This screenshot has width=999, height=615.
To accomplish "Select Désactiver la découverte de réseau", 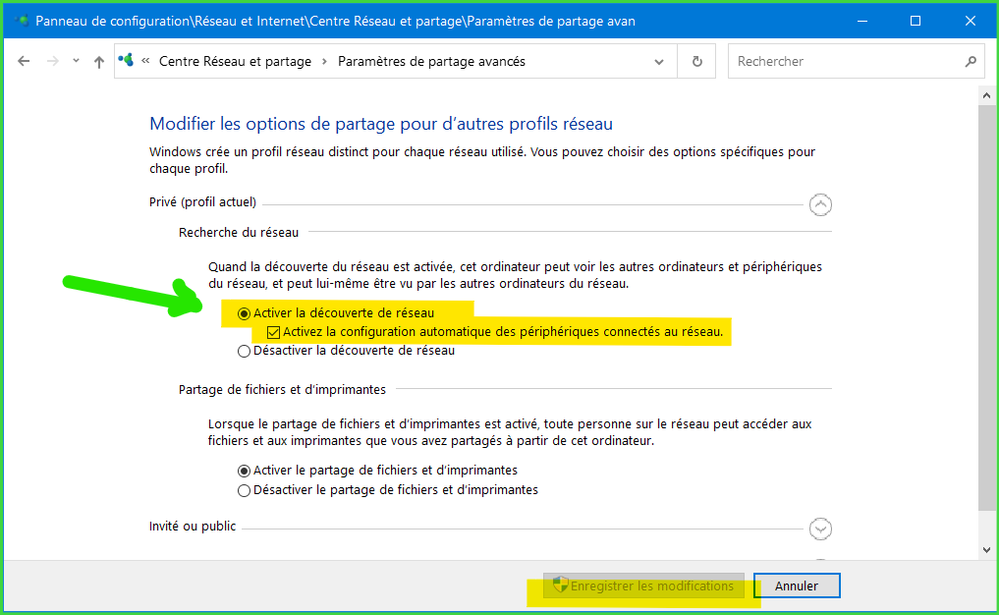I will pos(244,351).
